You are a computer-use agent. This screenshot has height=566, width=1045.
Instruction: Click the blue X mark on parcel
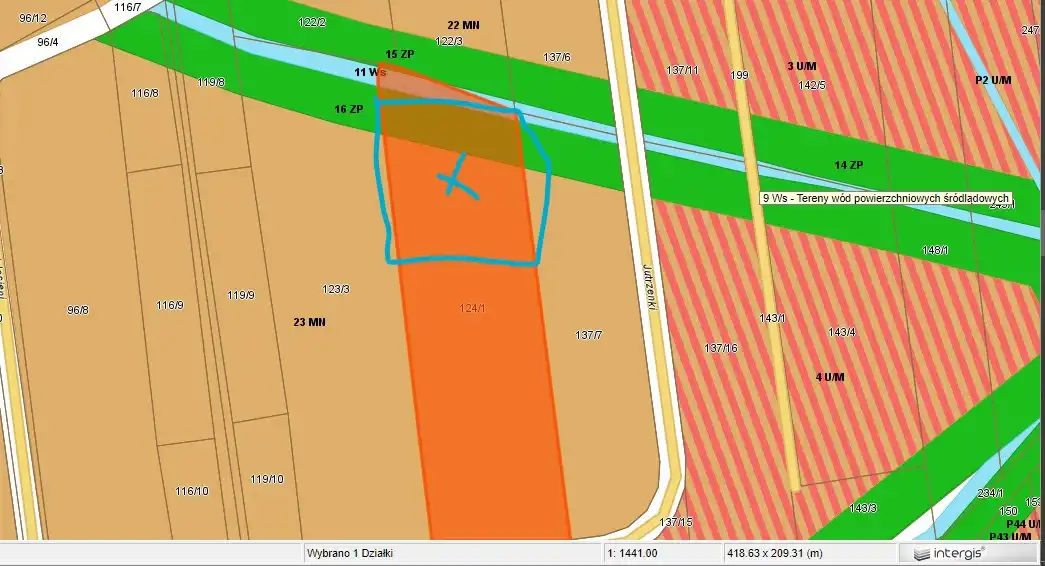pos(457,179)
